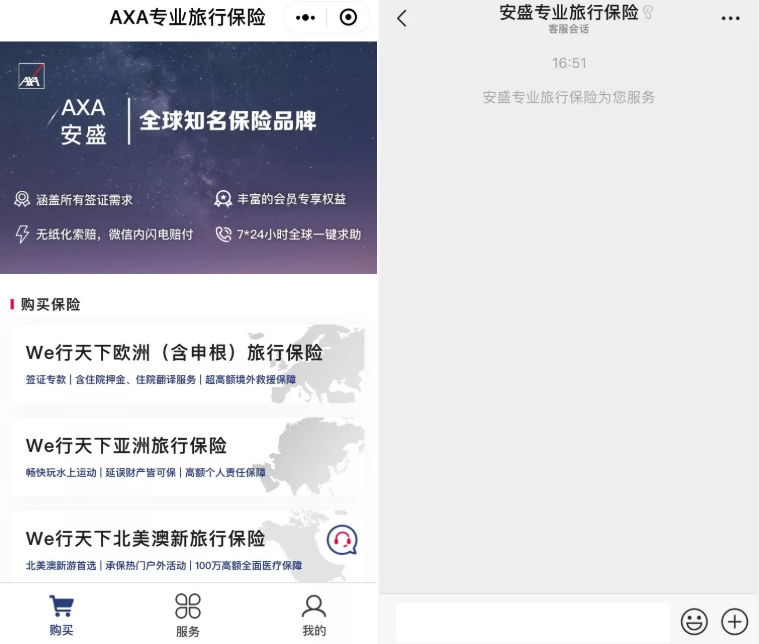Open the We行天下北美澳新旅行保险 card
The width and height of the screenshot is (759, 644).
[188, 546]
